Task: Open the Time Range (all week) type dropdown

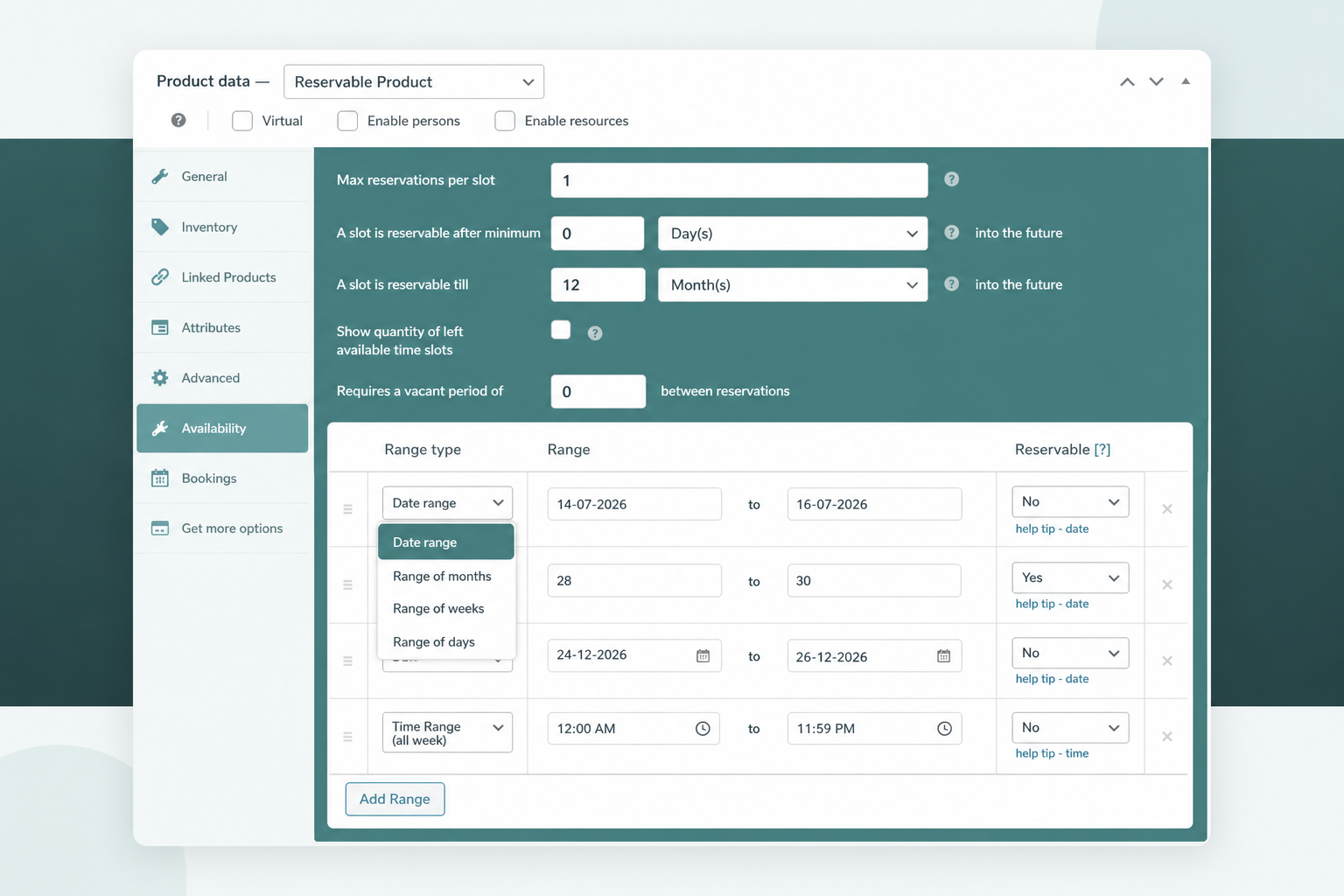Action: tap(447, 732)
